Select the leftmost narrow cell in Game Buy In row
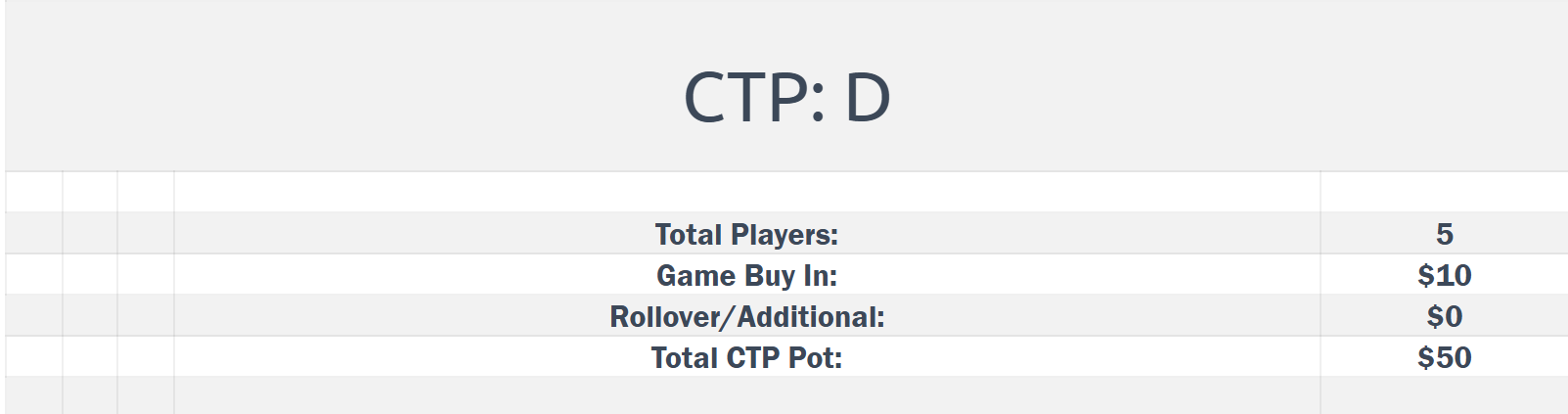The width and height of the screenshot is (1568, 414). pyautogui.click(x=33, y=275)
